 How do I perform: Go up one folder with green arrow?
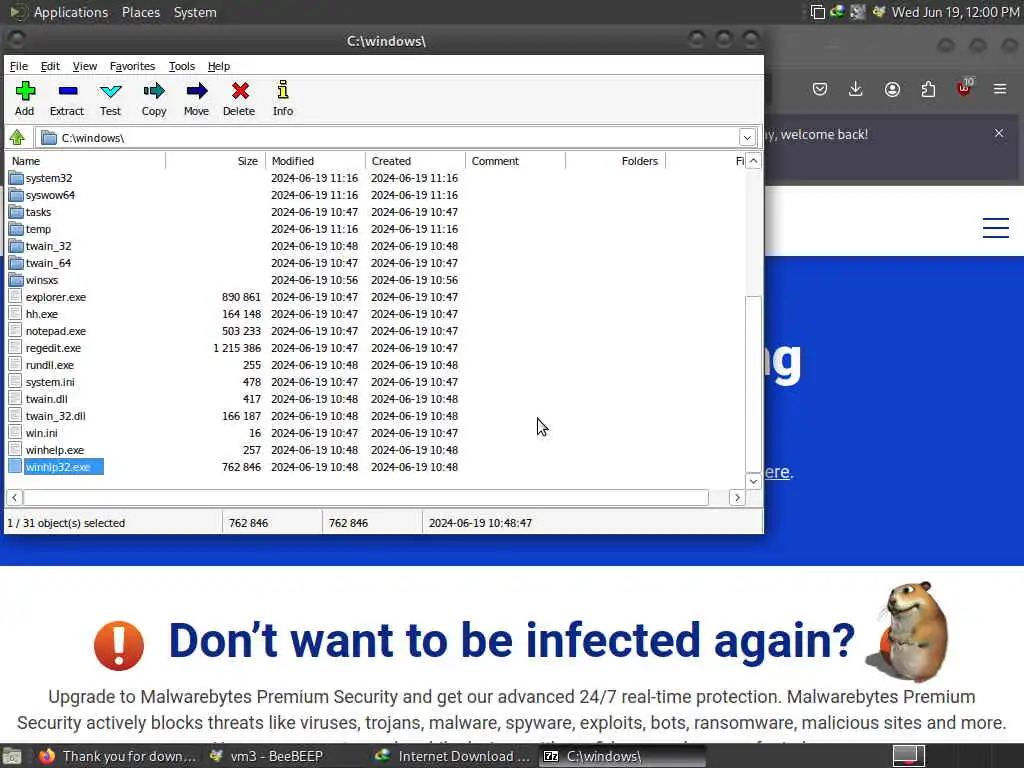17,137
